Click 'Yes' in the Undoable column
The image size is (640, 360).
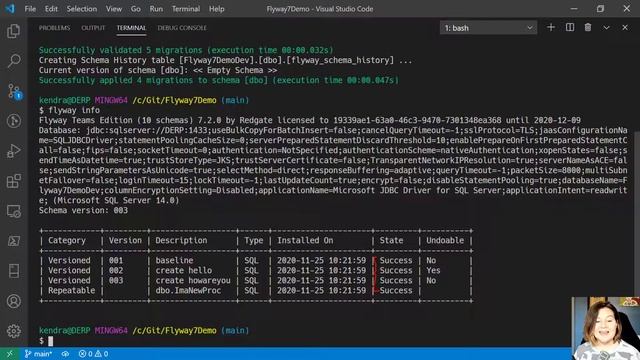[x=433, y=271]
